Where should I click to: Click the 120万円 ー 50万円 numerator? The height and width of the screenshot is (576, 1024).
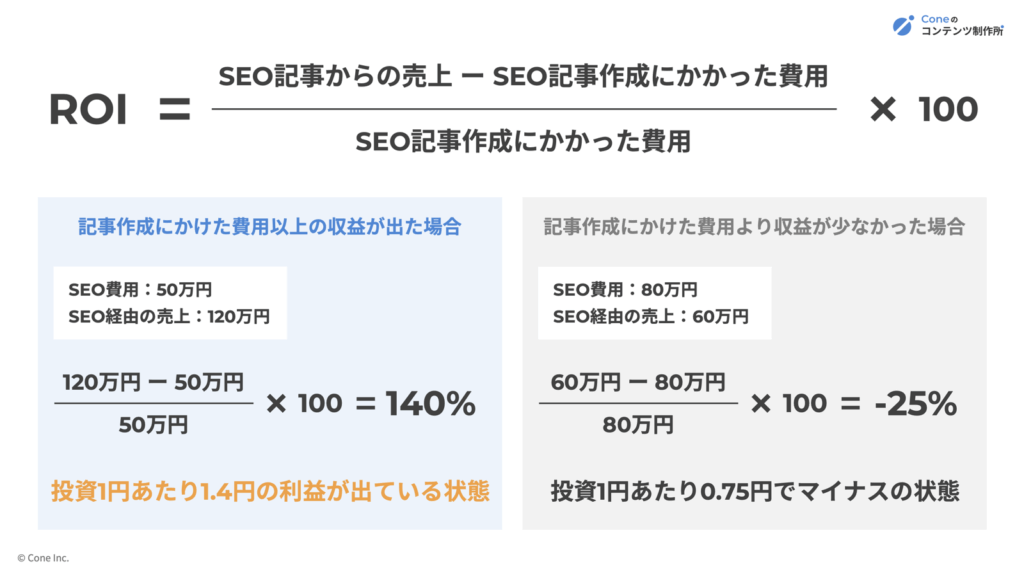tap(153, 382)
